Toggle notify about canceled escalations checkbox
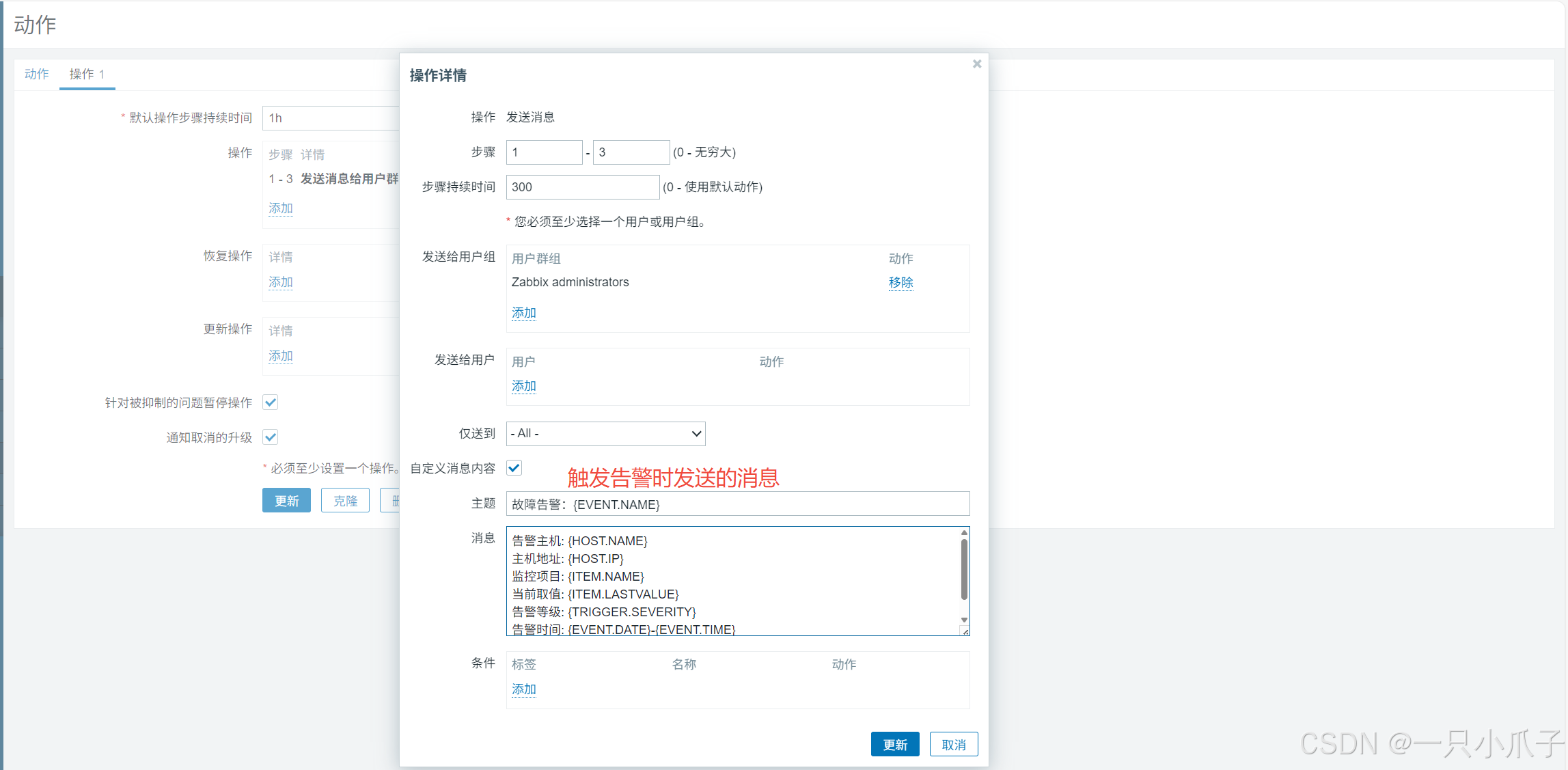Viewport: 1568px width, 770px height. 271,437
